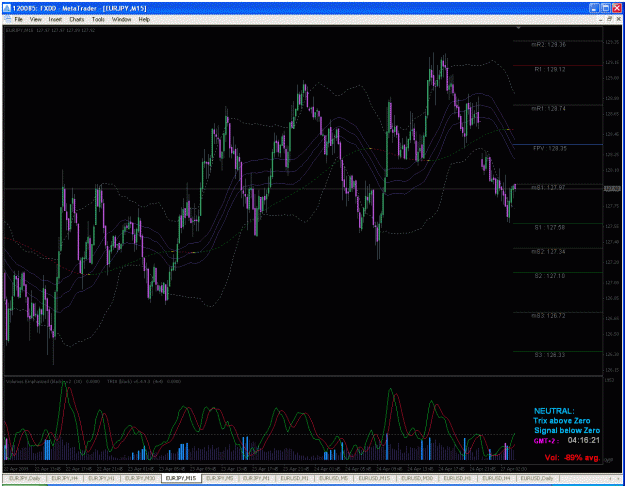Restore the inner chart window with the MDI restore button

click(x=610, y=19)
